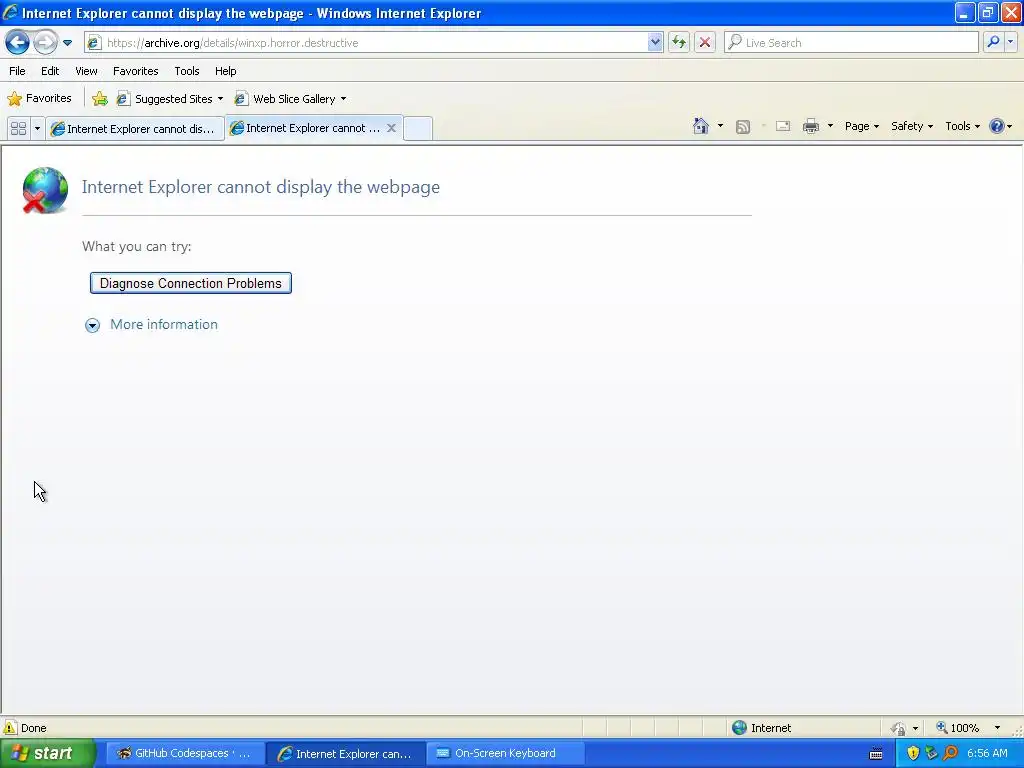The width and height of the screenshot is (1024, 768).
Task: Select Internet Explorer taskbar button
Action: pyautogui.click(x=346, y=754)
